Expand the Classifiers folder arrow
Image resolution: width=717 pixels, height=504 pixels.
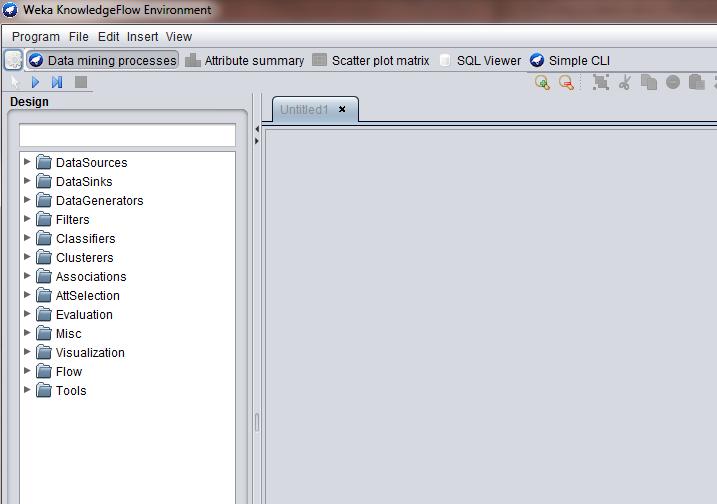[x=27, y=237]
